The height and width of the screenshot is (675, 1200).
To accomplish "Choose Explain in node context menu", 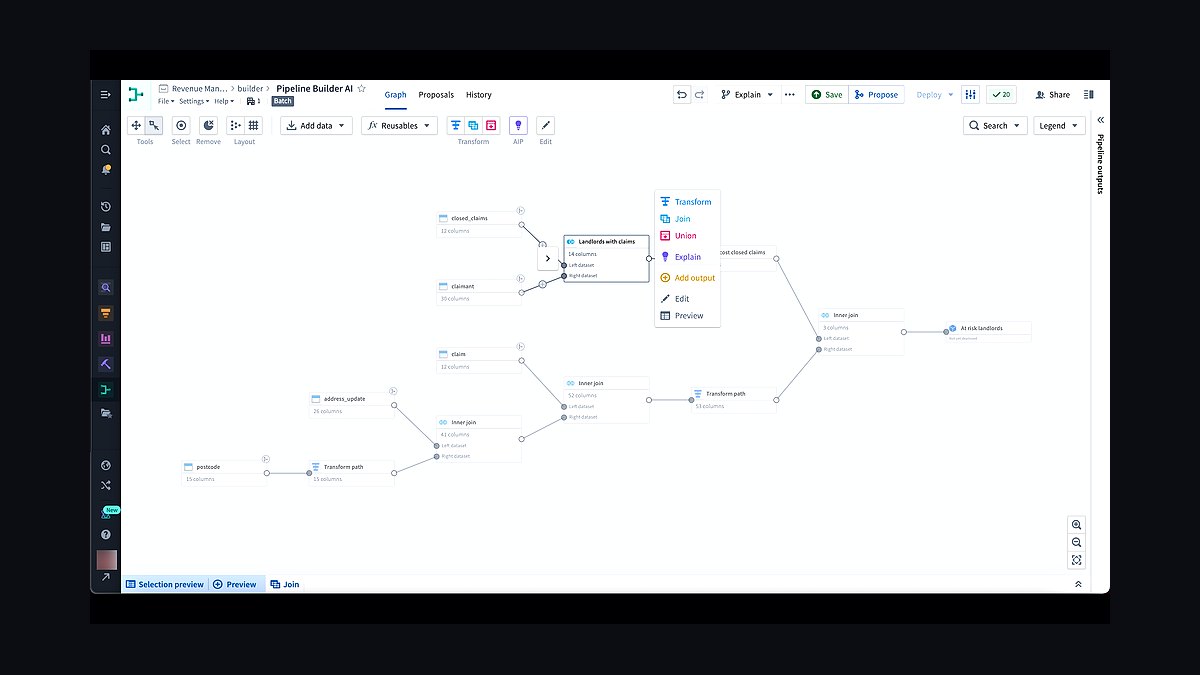I will click(687, 257).
